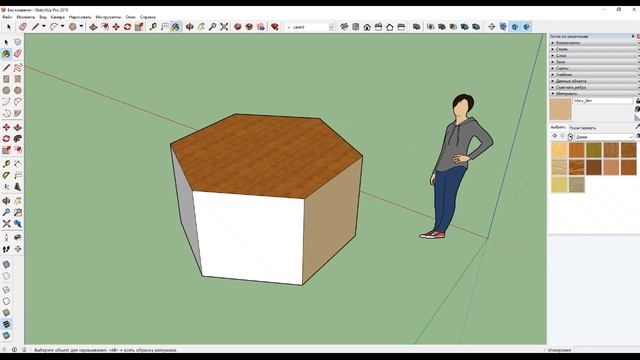This screenshot has width=640, height=360.
Task: Expand the Данные объекта tray panel
Action: click(x=594, y=81)
